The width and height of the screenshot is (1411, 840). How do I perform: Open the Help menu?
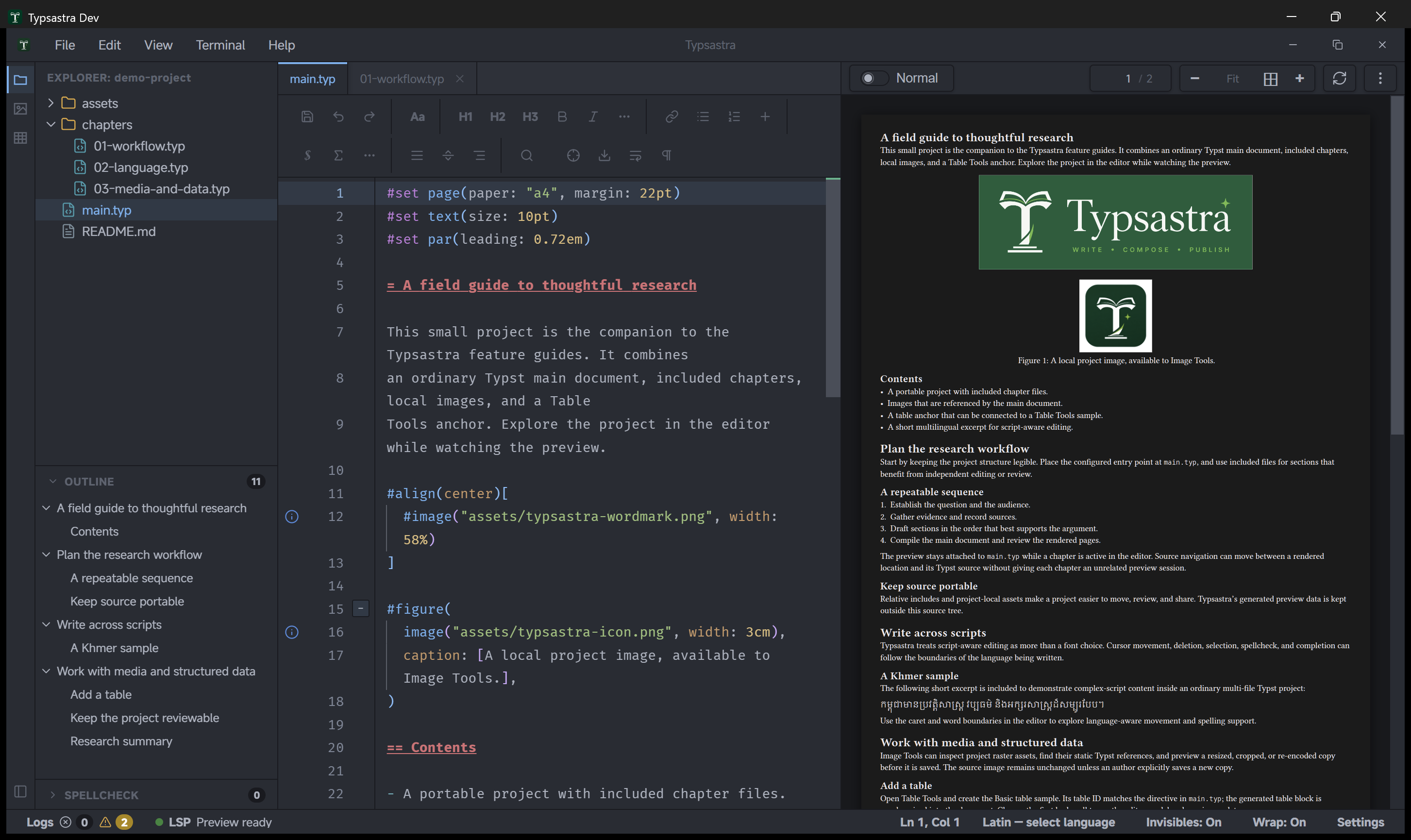281,45
